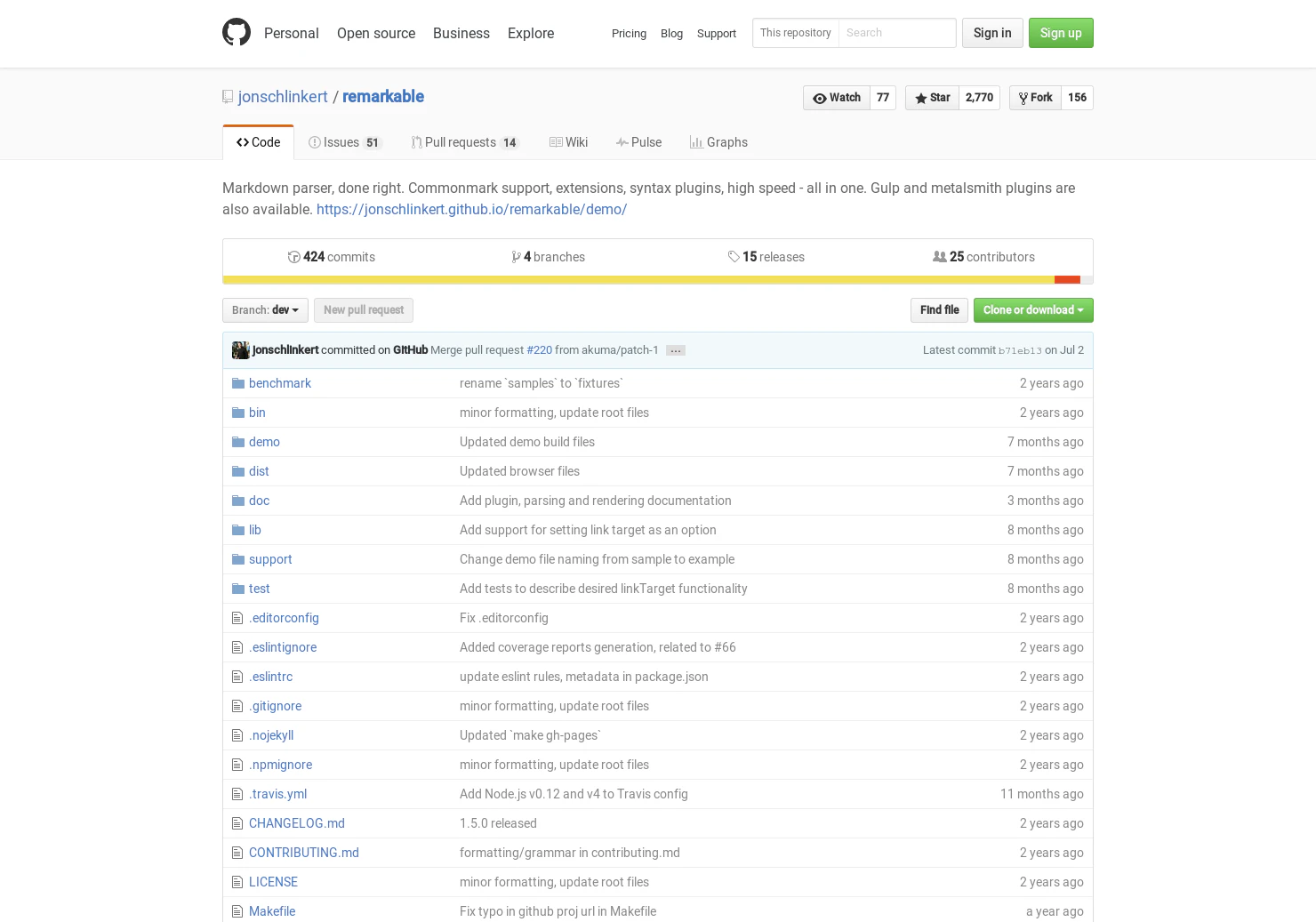Open the .npmignore file
Image resolution: width=1316 pixels, height=922 pixels.
tap(280, 765)
